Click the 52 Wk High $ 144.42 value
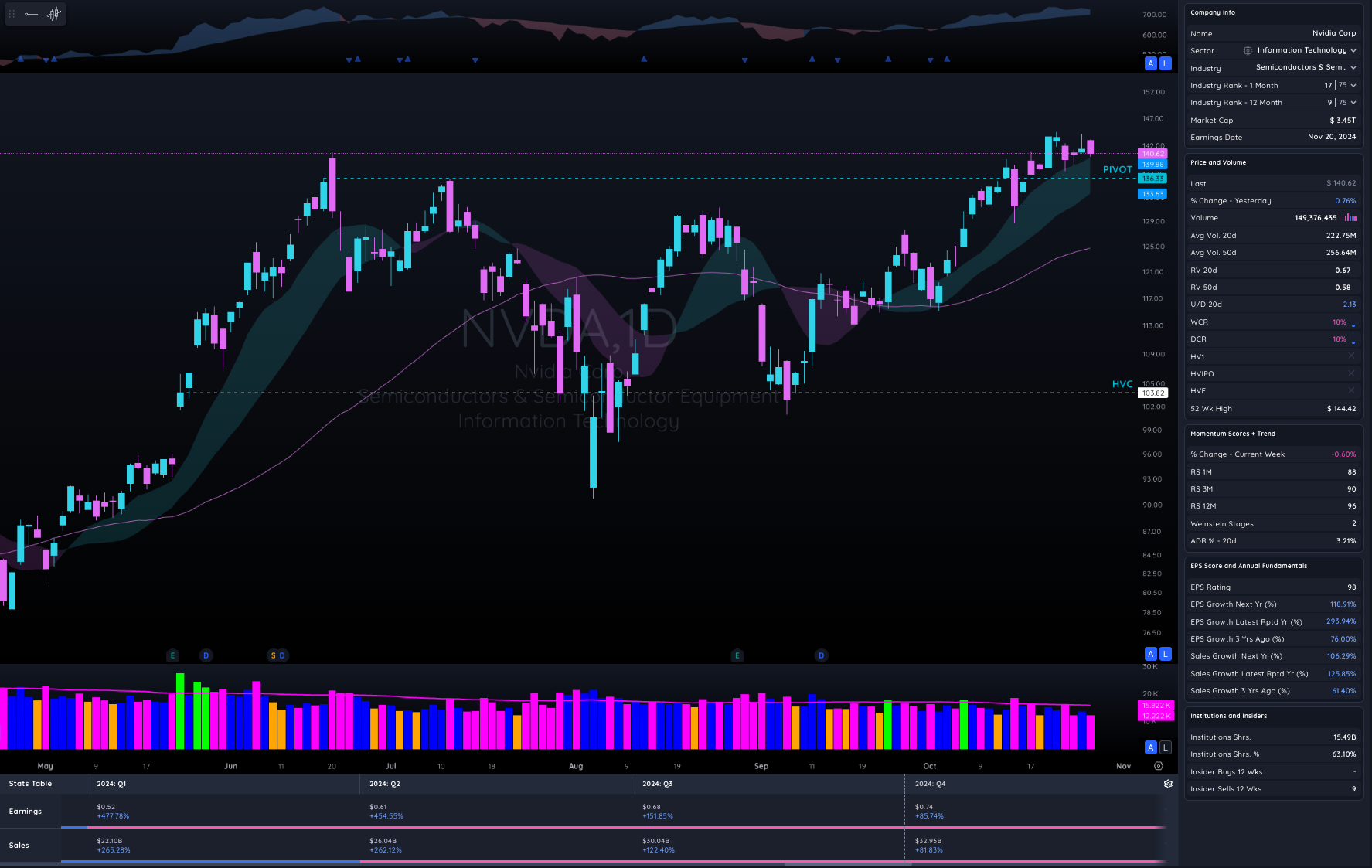 (1341, 409)
